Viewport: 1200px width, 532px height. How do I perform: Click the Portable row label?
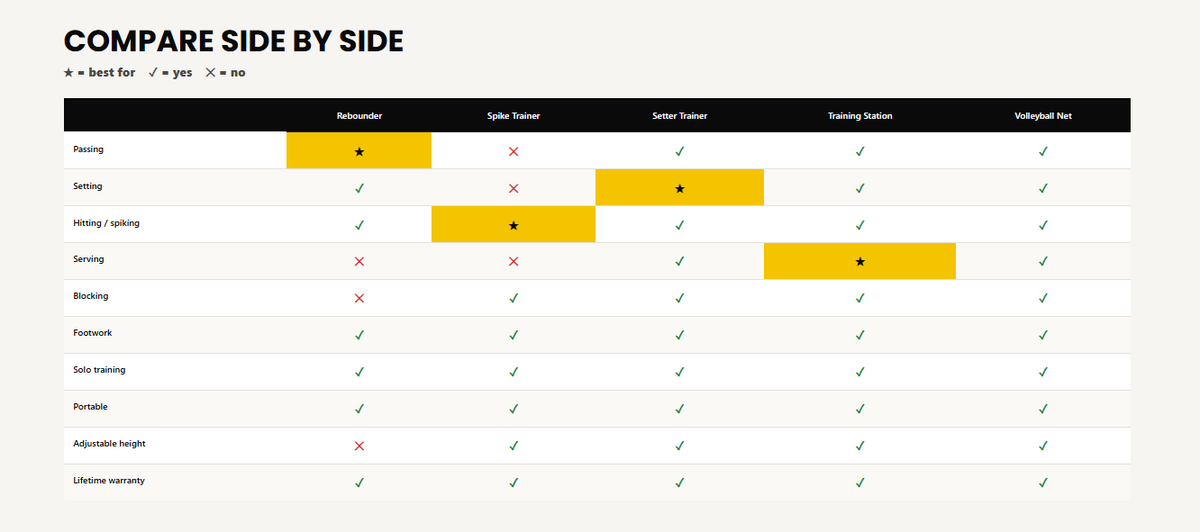(x=90, y=407)
